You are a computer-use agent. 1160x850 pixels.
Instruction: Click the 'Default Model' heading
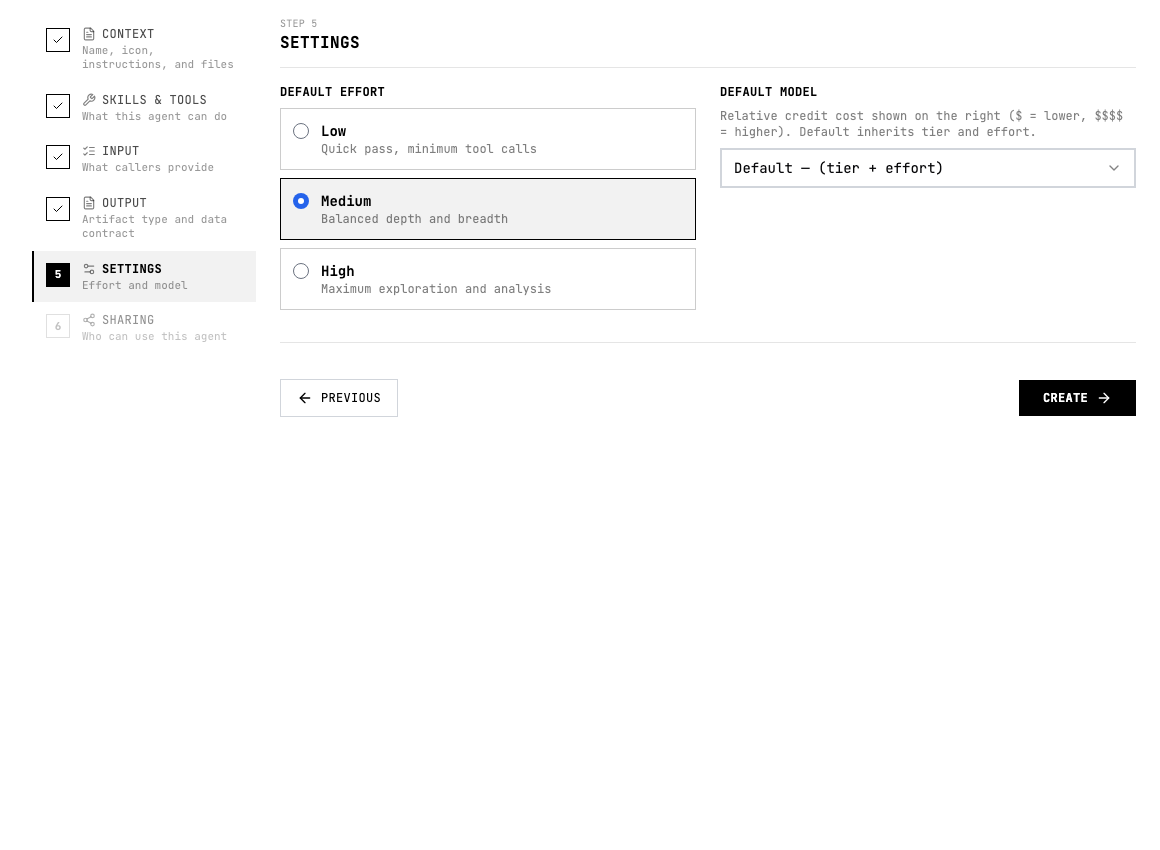tap(769, 92)
